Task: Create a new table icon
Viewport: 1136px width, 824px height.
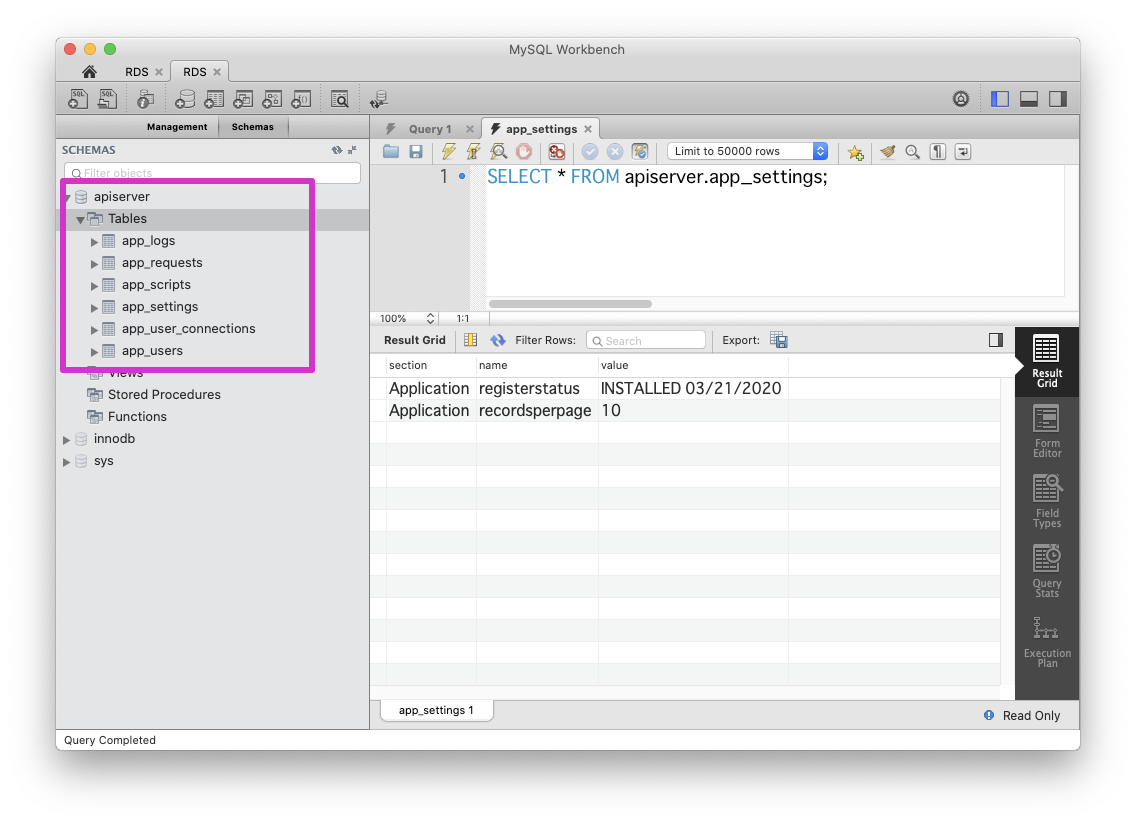Action: (214, 99)
